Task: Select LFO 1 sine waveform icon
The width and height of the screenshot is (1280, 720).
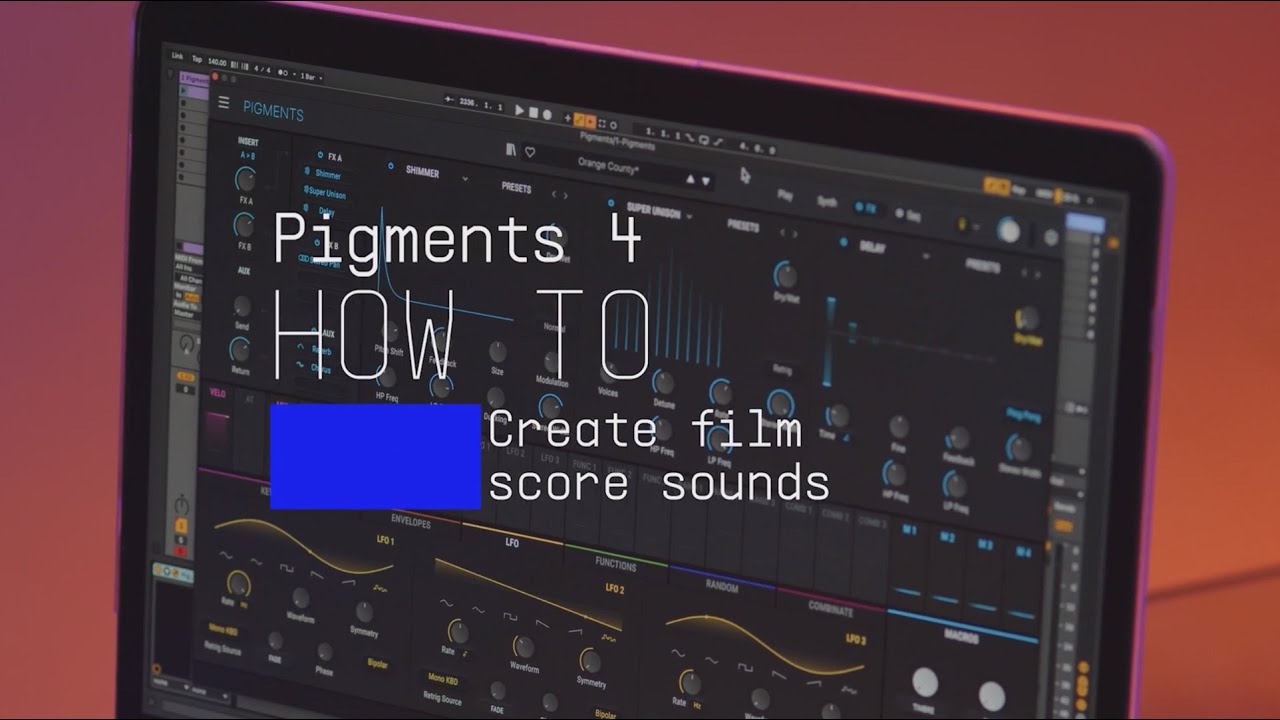Action: tap(225, 555)
